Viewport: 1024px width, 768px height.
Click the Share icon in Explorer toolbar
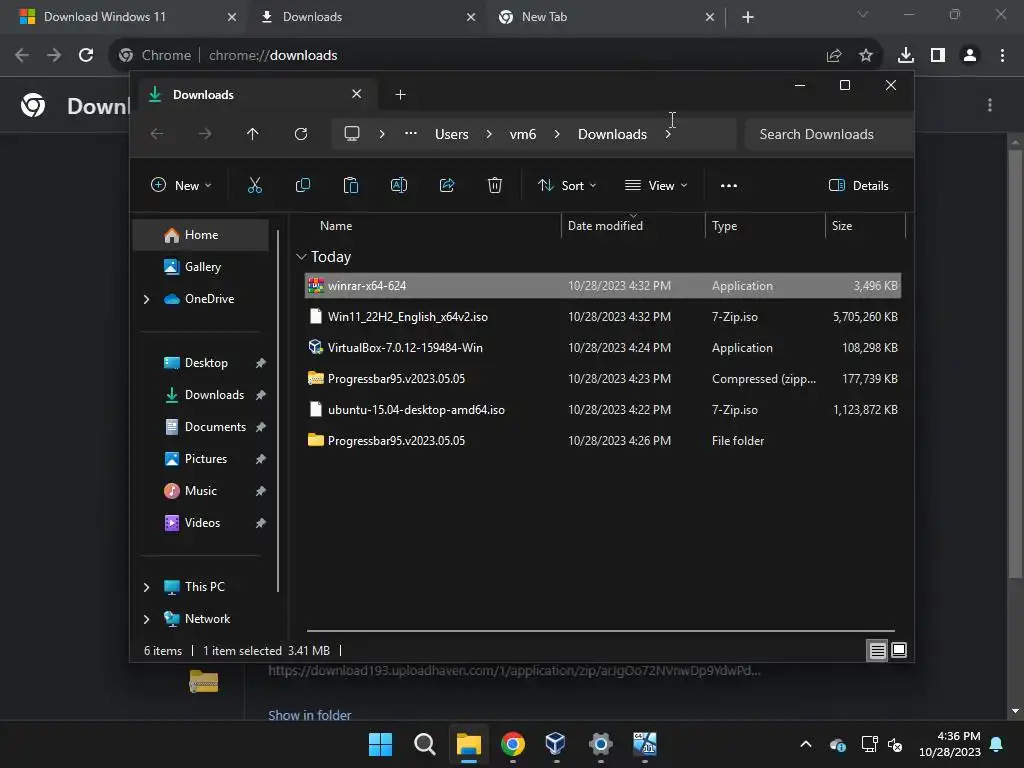(447, 185)
